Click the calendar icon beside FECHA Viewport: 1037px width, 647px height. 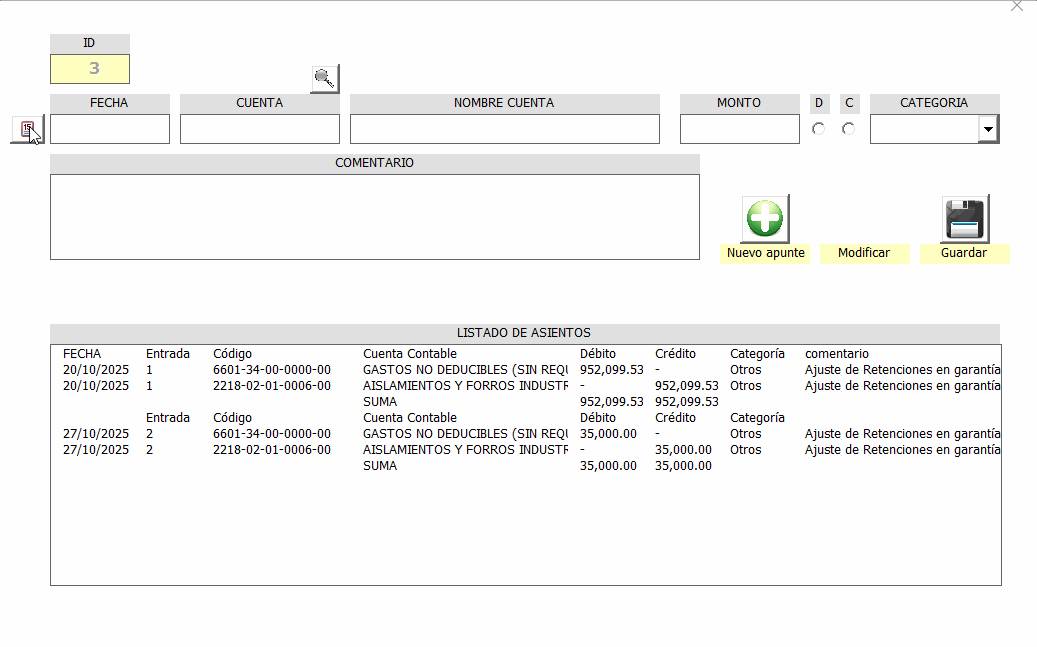(27, 129)
